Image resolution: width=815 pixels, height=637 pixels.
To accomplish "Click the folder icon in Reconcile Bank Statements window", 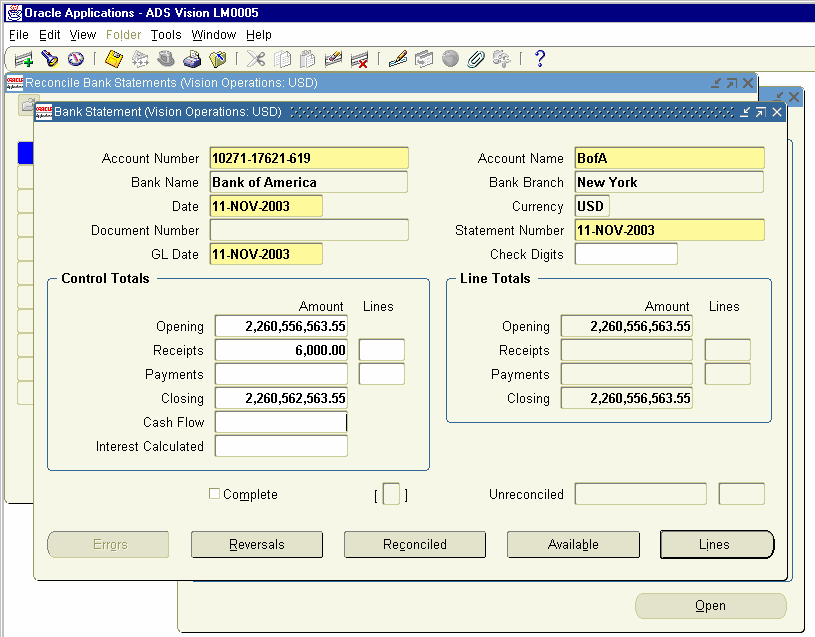I will [28, 104].
